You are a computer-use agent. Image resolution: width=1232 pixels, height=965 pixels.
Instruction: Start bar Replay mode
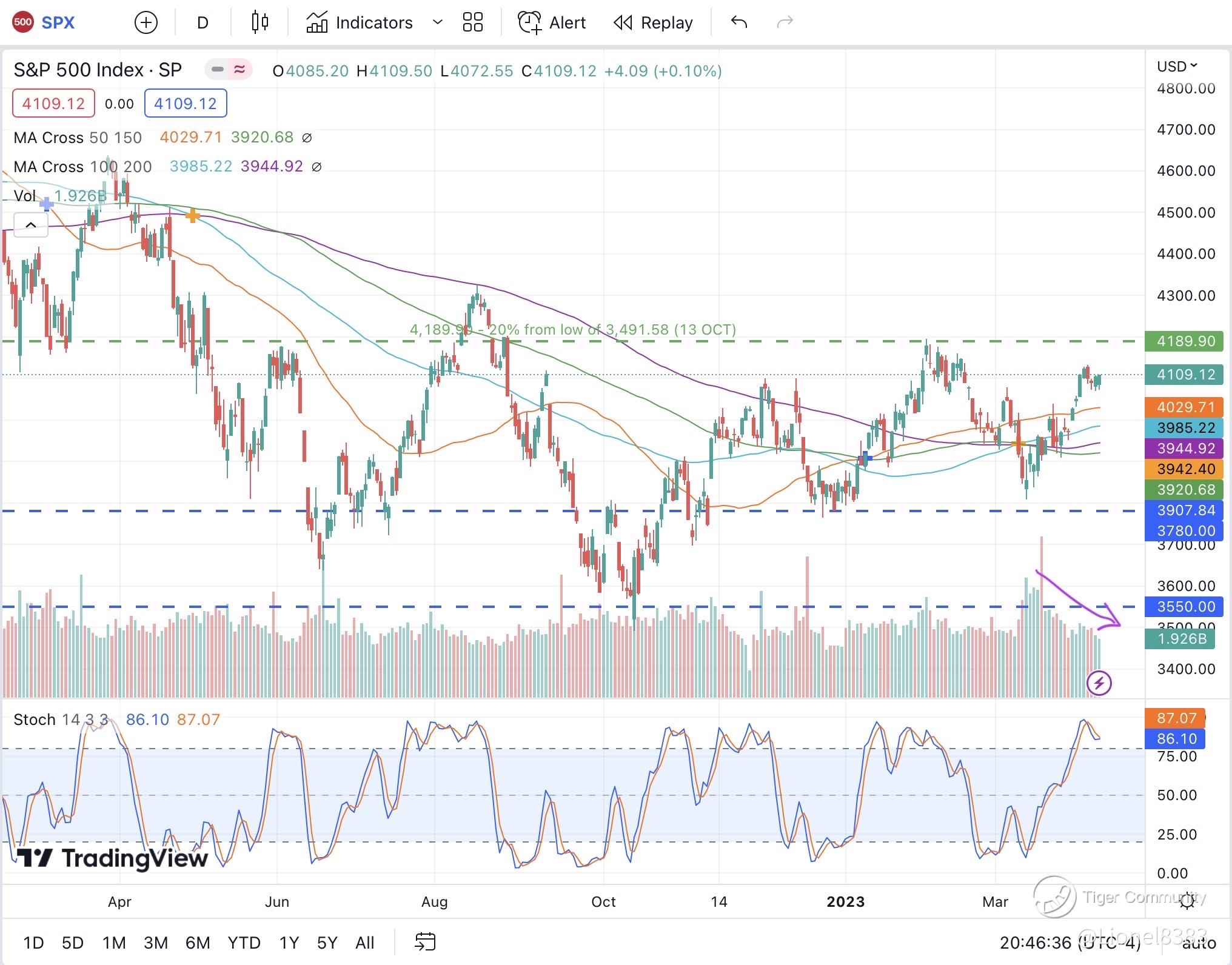653,23
